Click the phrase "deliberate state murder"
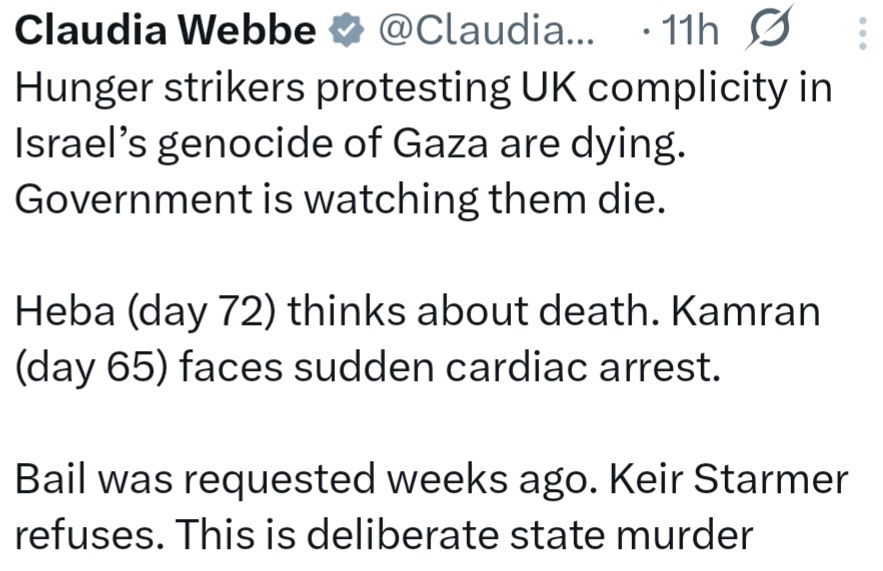The height and width of the screenshot is (571, 883). (x=528, y=534)
